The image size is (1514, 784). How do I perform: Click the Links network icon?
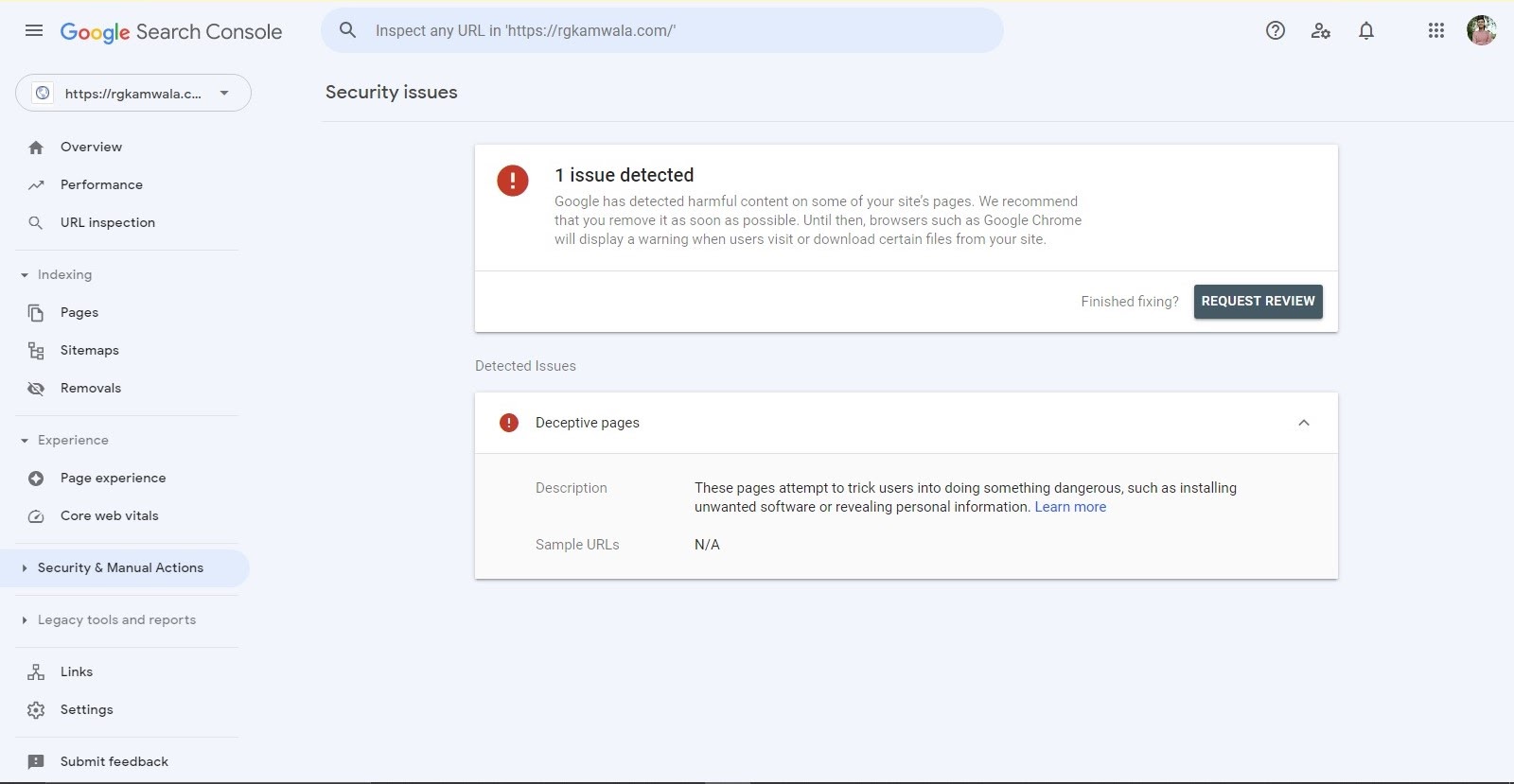coord(36,672)
